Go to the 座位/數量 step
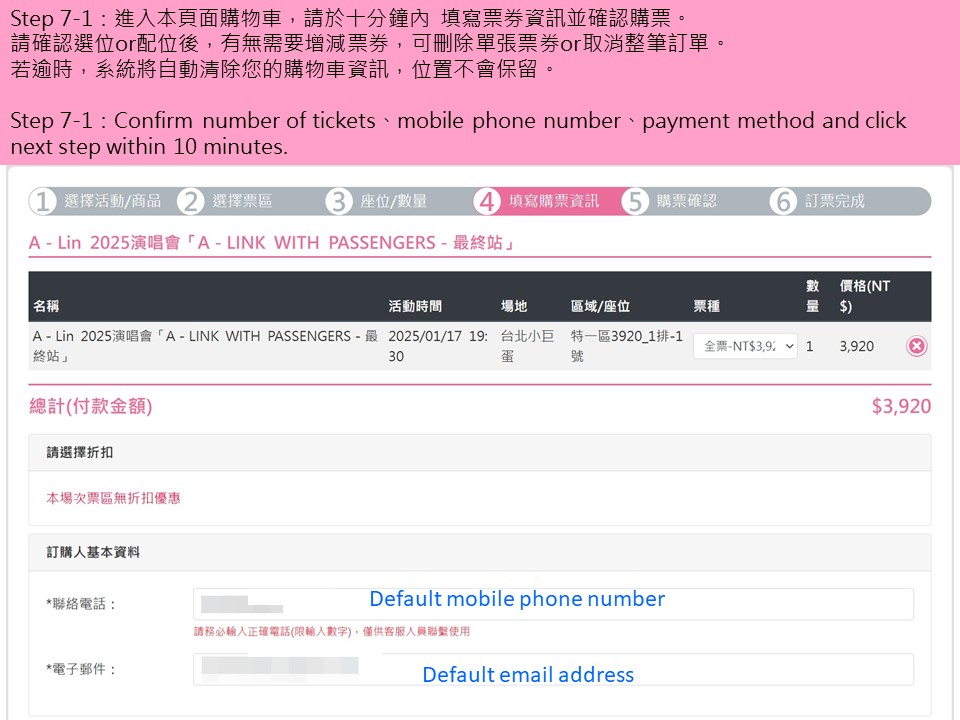 pos(394,201)
